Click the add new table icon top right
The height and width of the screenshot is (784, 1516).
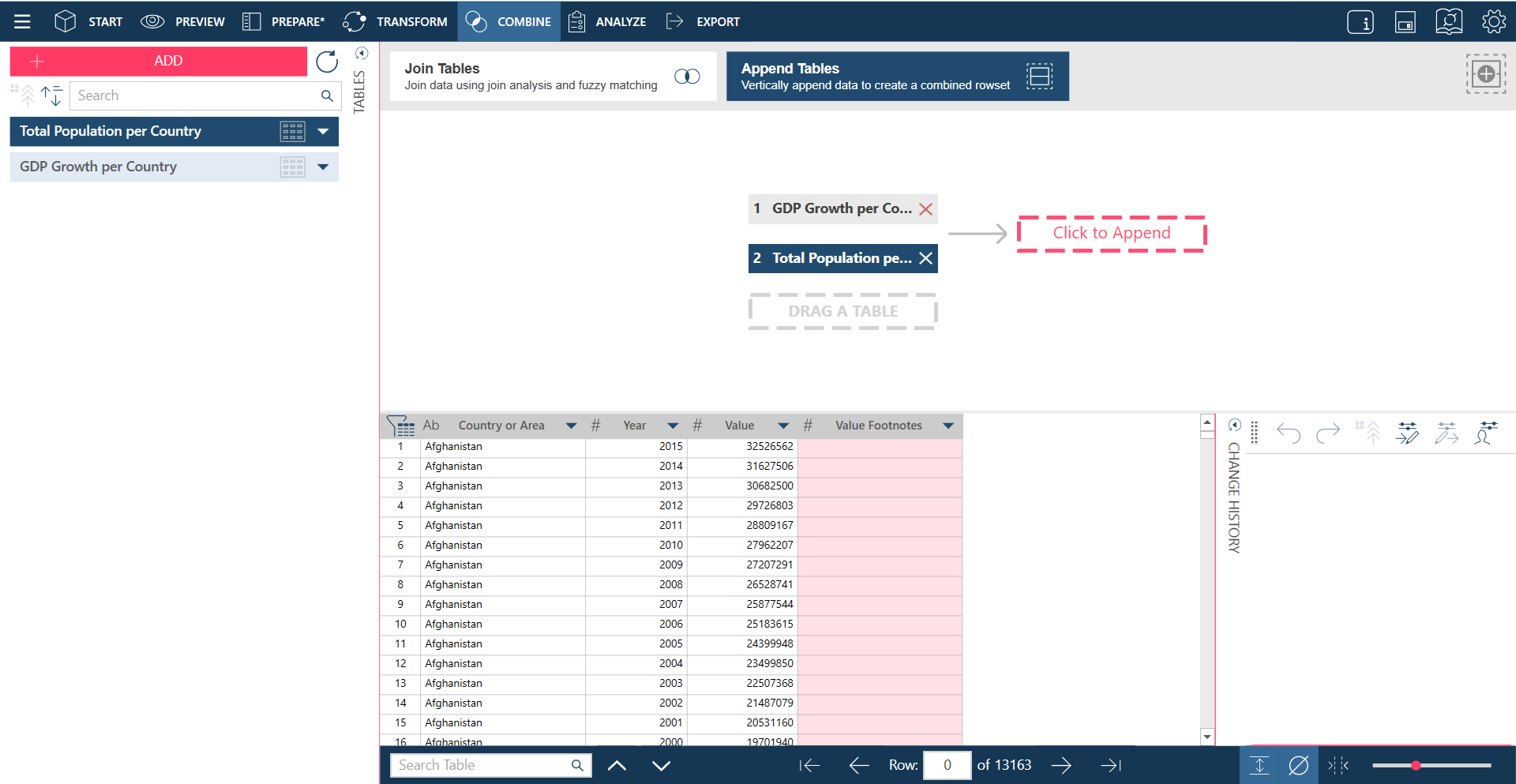[1486, 74]
